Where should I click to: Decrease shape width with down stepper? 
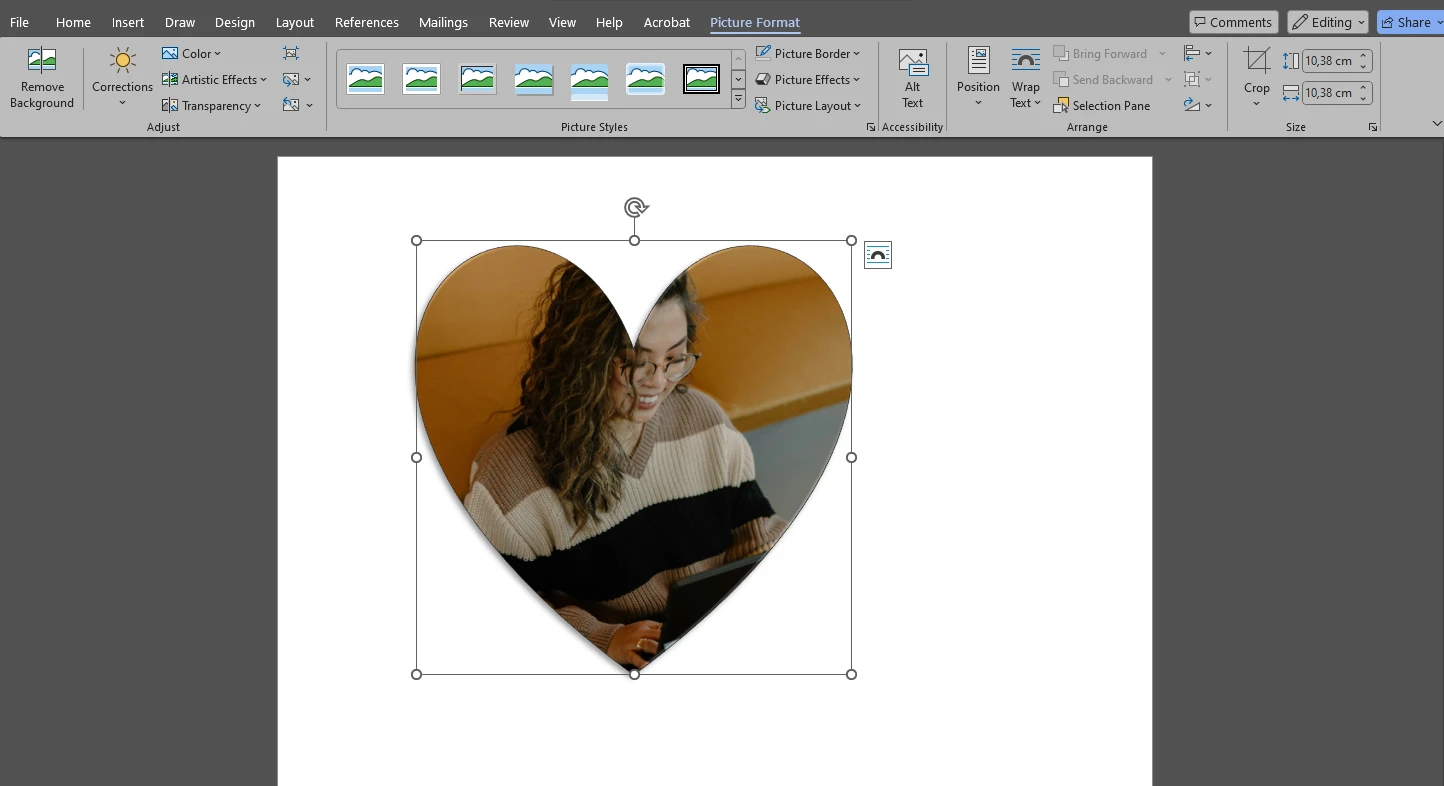pyautogui.click(x=1364, y=98)
